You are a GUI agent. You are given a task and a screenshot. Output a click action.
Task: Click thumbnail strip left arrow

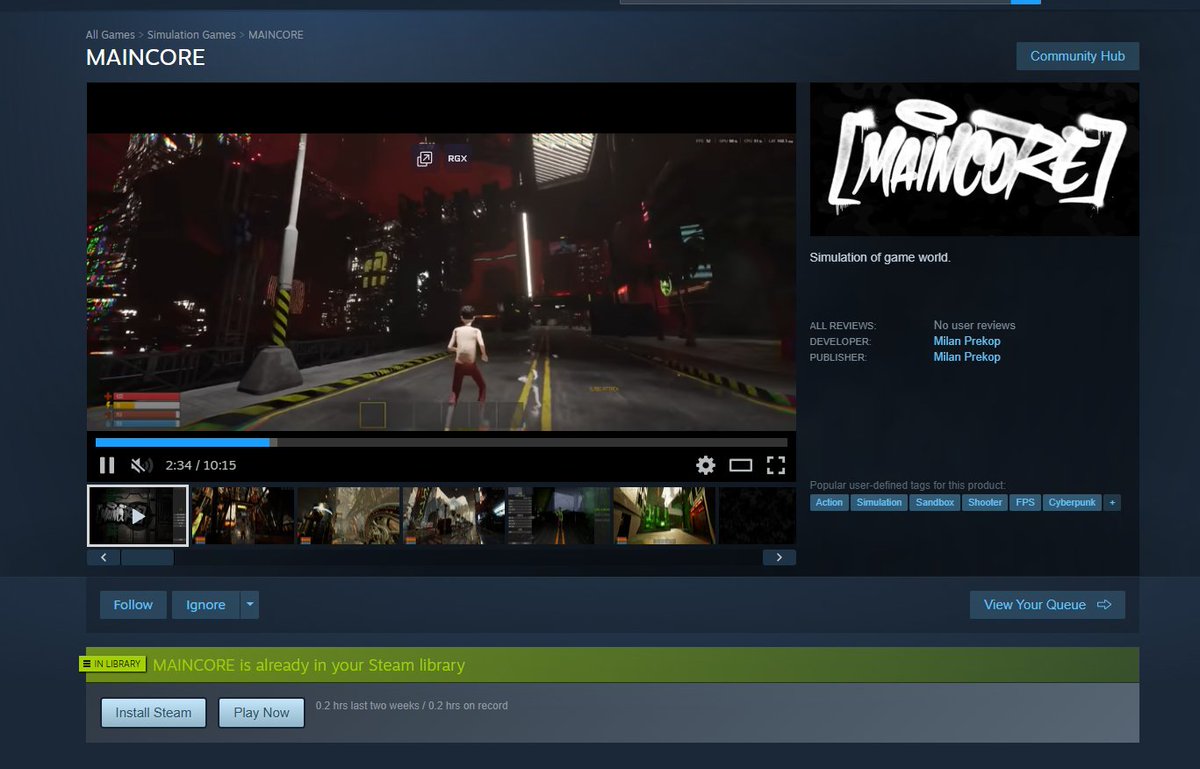point(104,557)
